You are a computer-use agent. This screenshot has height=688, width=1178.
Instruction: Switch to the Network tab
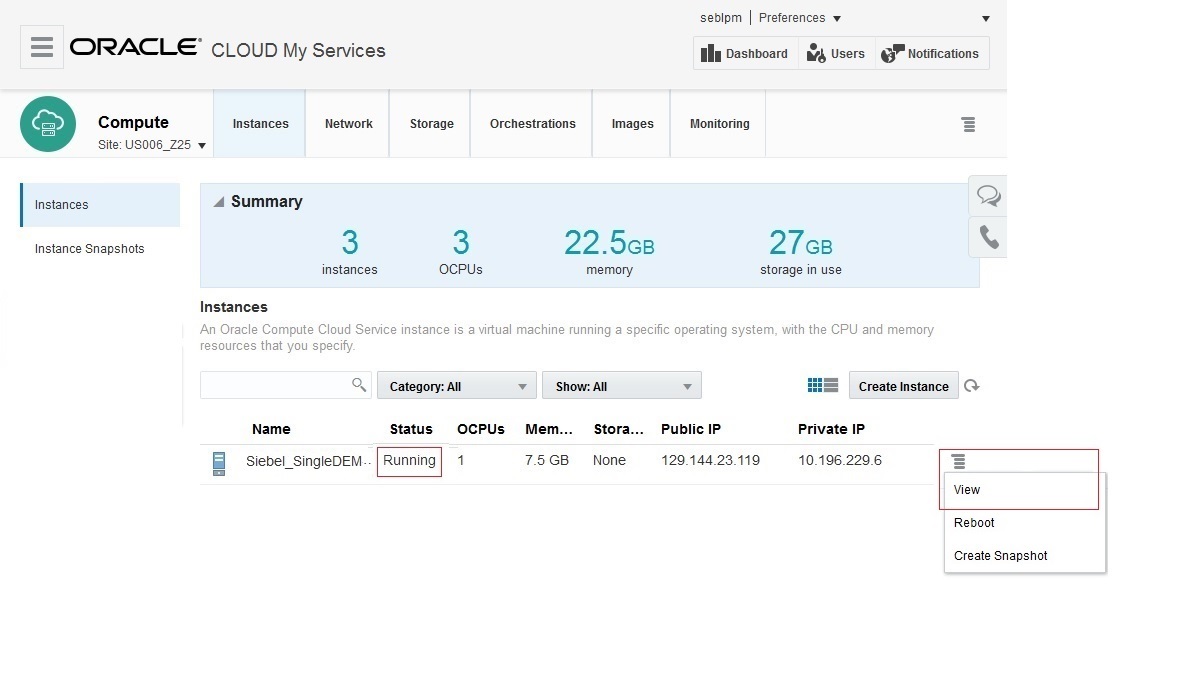point(348,124)
